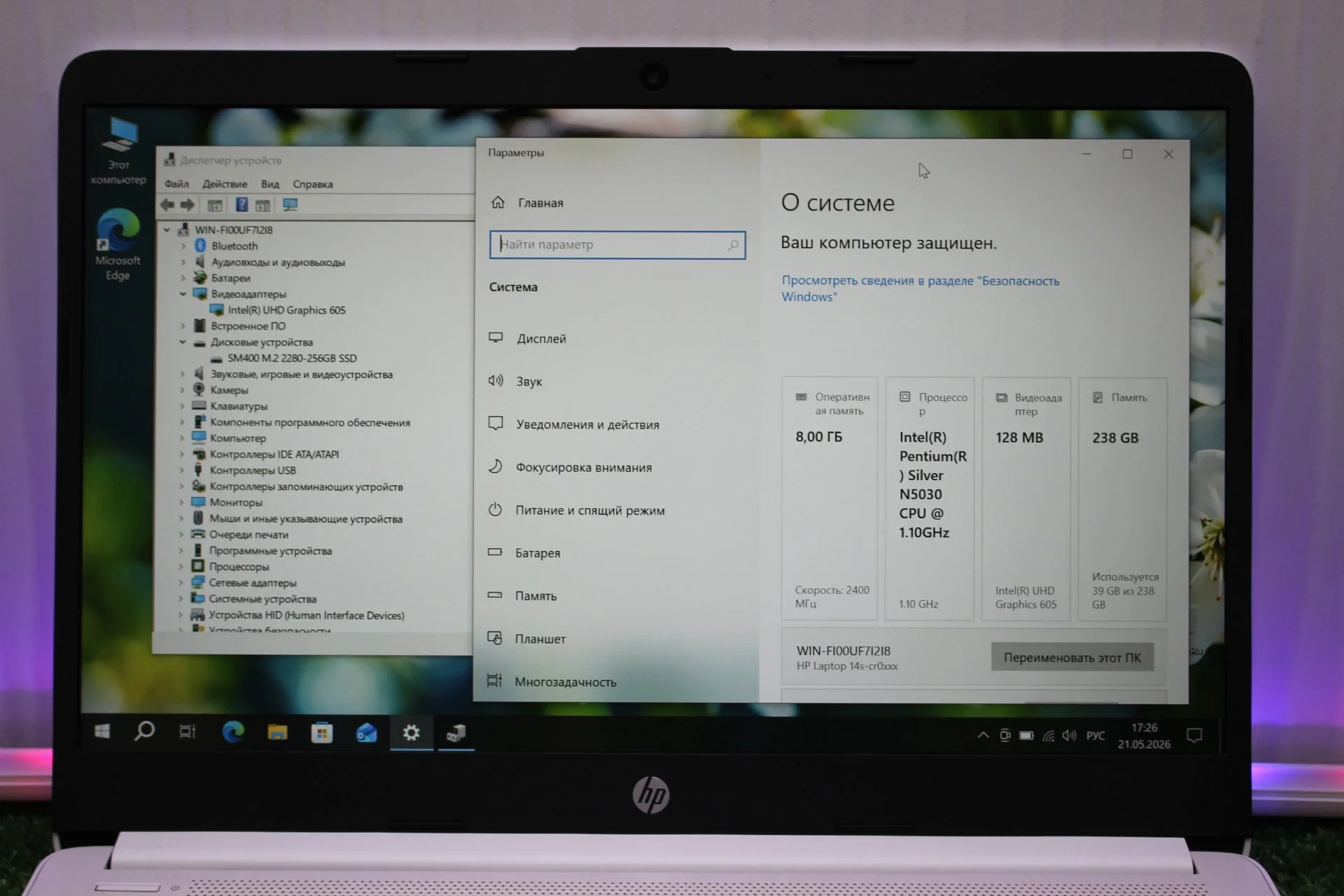Screen dimensions: 1344x896
Task: Open Mail app from taskbar
Action: [366, 733]
